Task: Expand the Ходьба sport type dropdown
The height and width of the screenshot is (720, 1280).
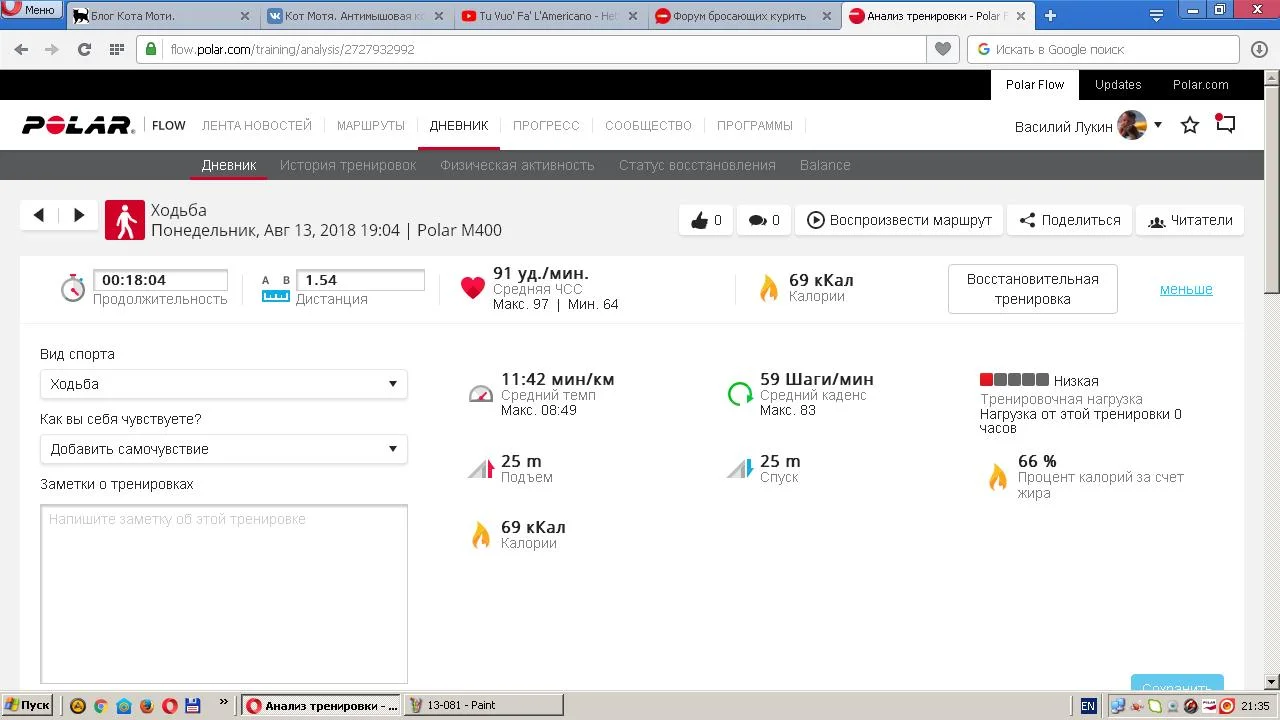Action: tap(223, 384)
